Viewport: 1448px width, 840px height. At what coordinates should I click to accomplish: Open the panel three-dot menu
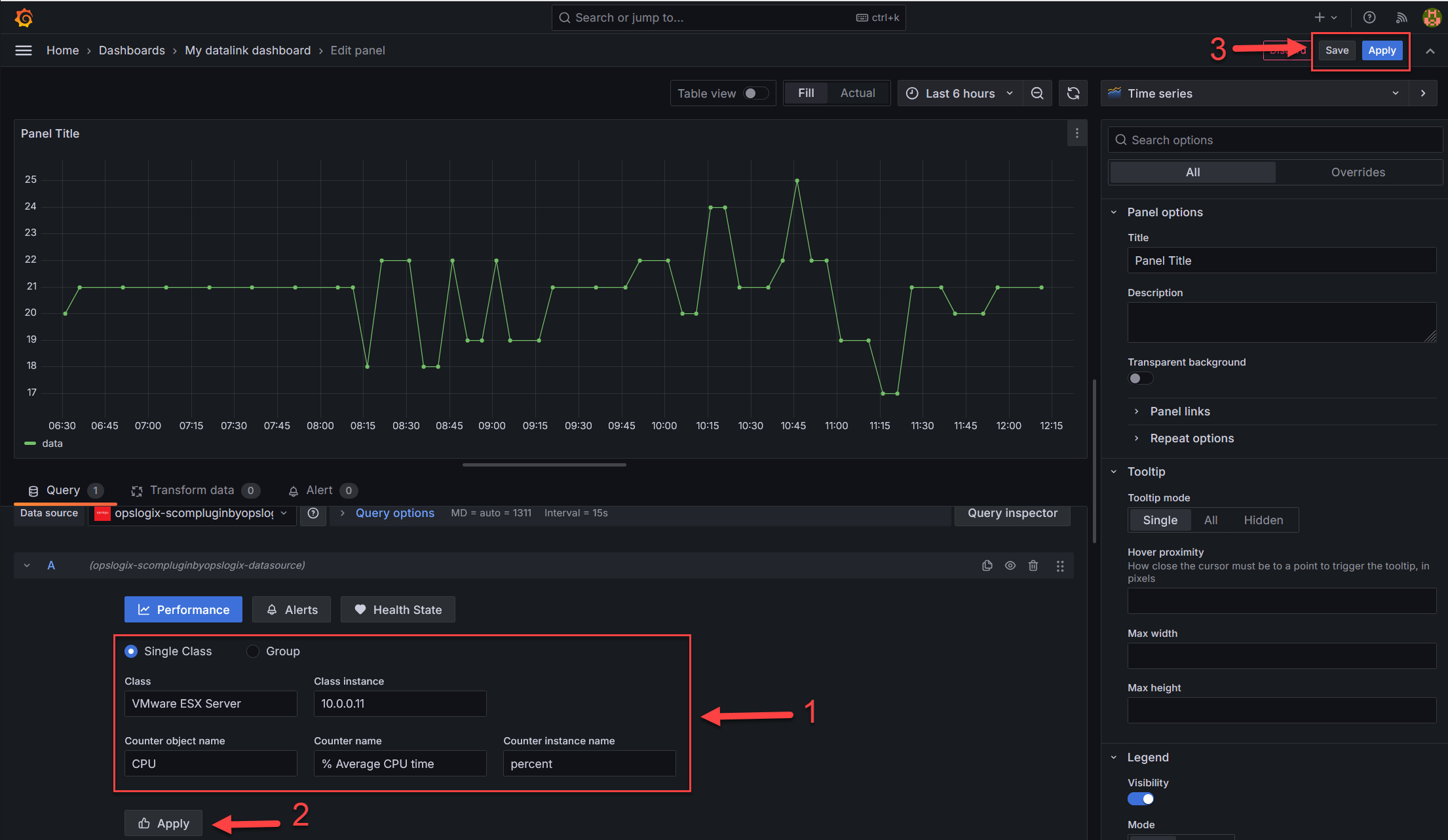(1076, 134)
